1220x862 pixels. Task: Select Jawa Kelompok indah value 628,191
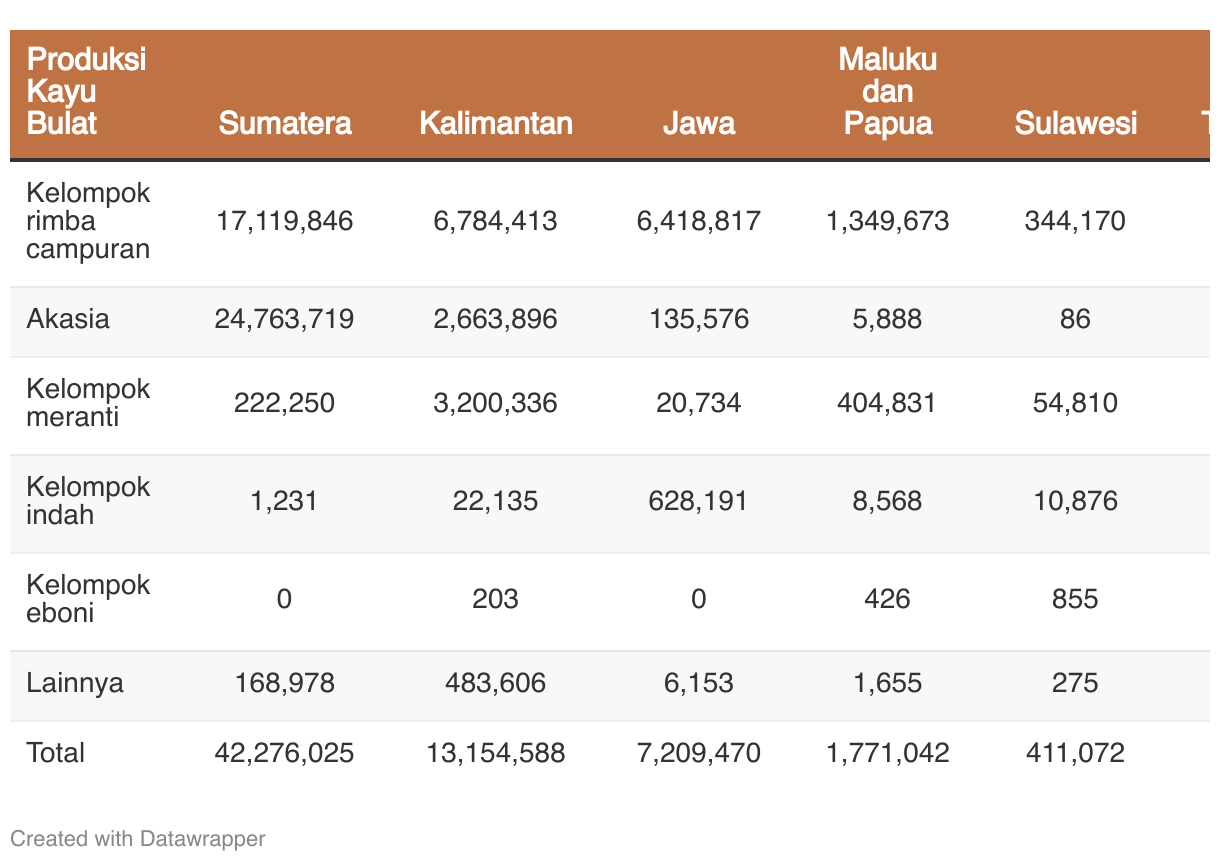(x=698, y=501)
